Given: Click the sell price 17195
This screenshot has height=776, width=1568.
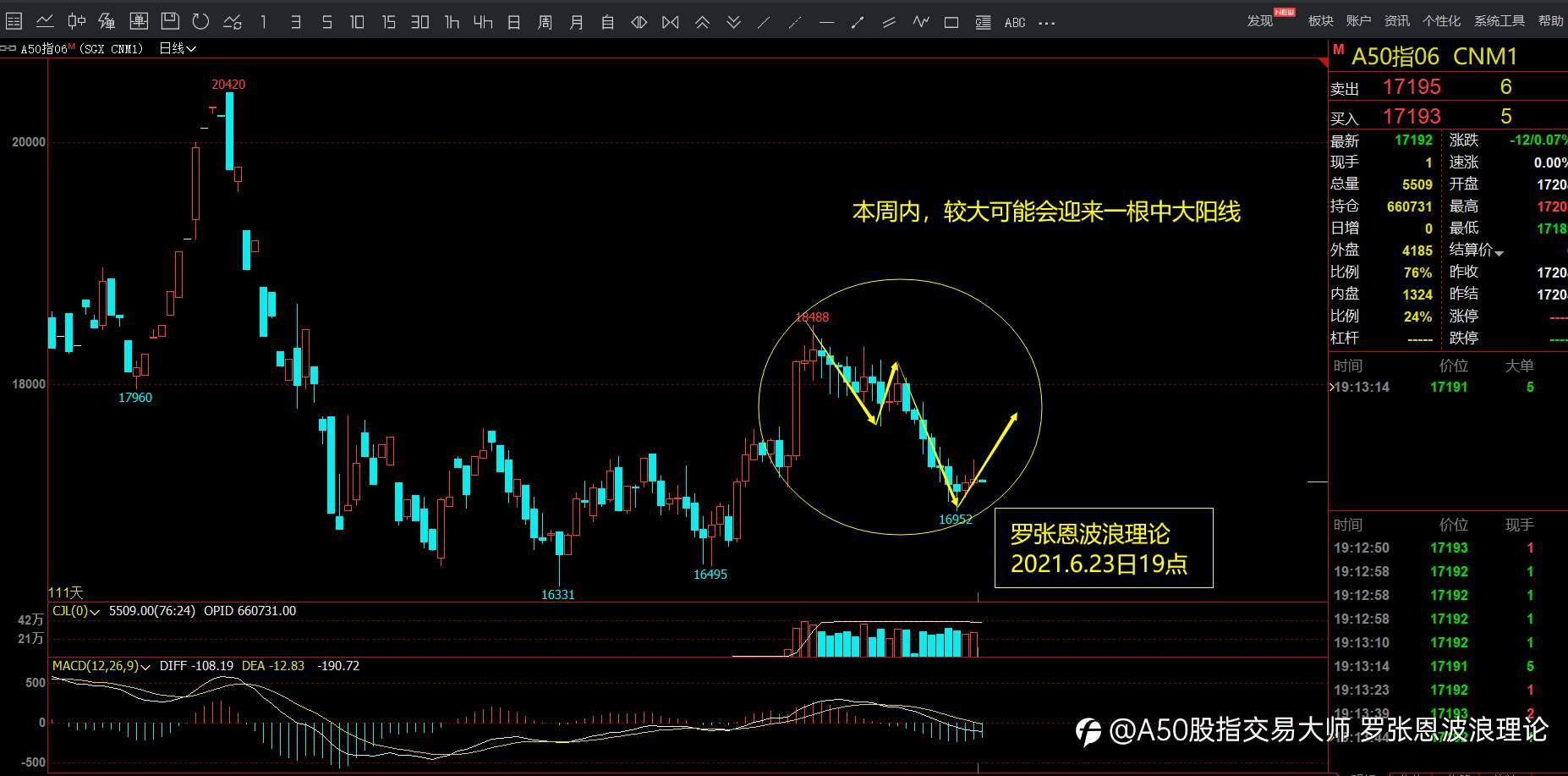Looking at the screenshot, I should click(1412, 86).
